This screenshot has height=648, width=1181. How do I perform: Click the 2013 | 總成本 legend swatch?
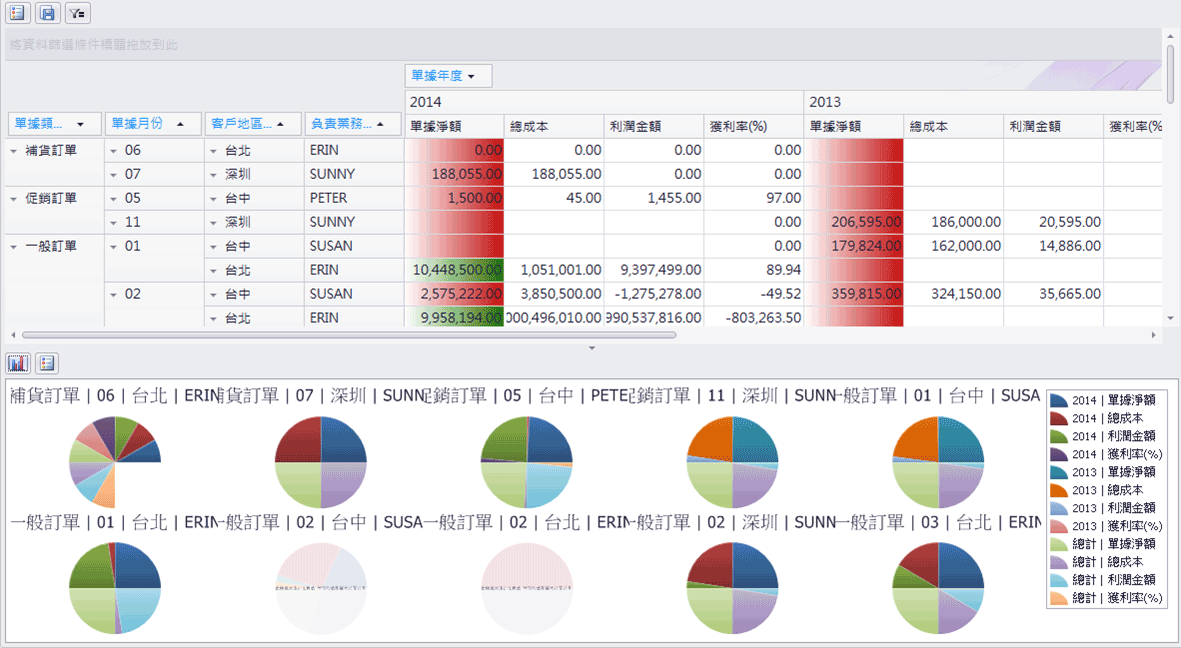[1059, 491]
